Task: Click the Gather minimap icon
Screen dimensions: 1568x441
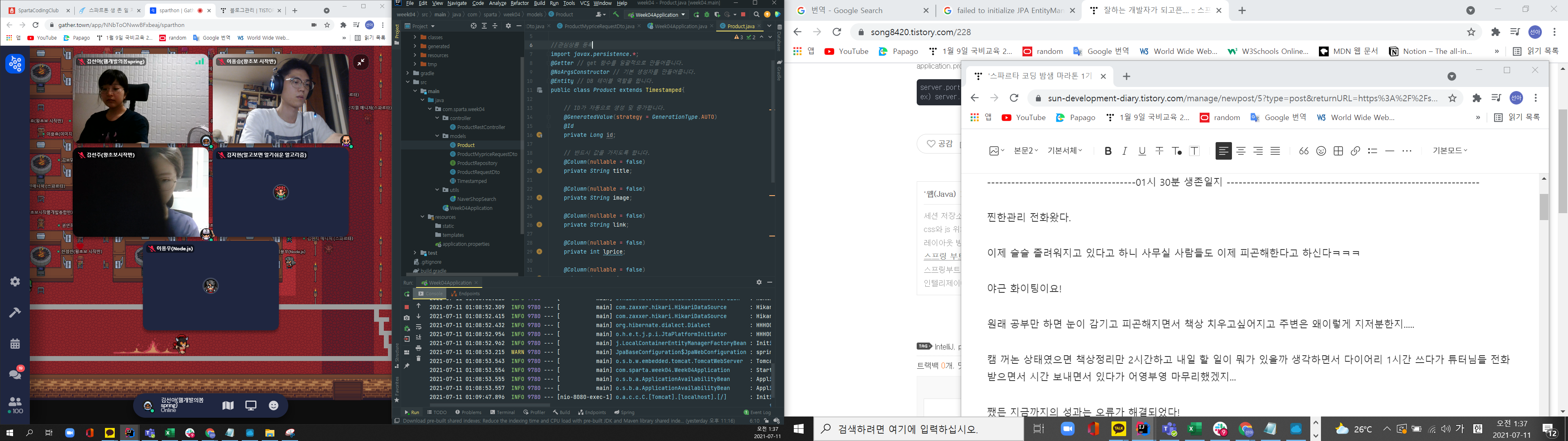Action: pyautogui.click(x=228, y=405)
